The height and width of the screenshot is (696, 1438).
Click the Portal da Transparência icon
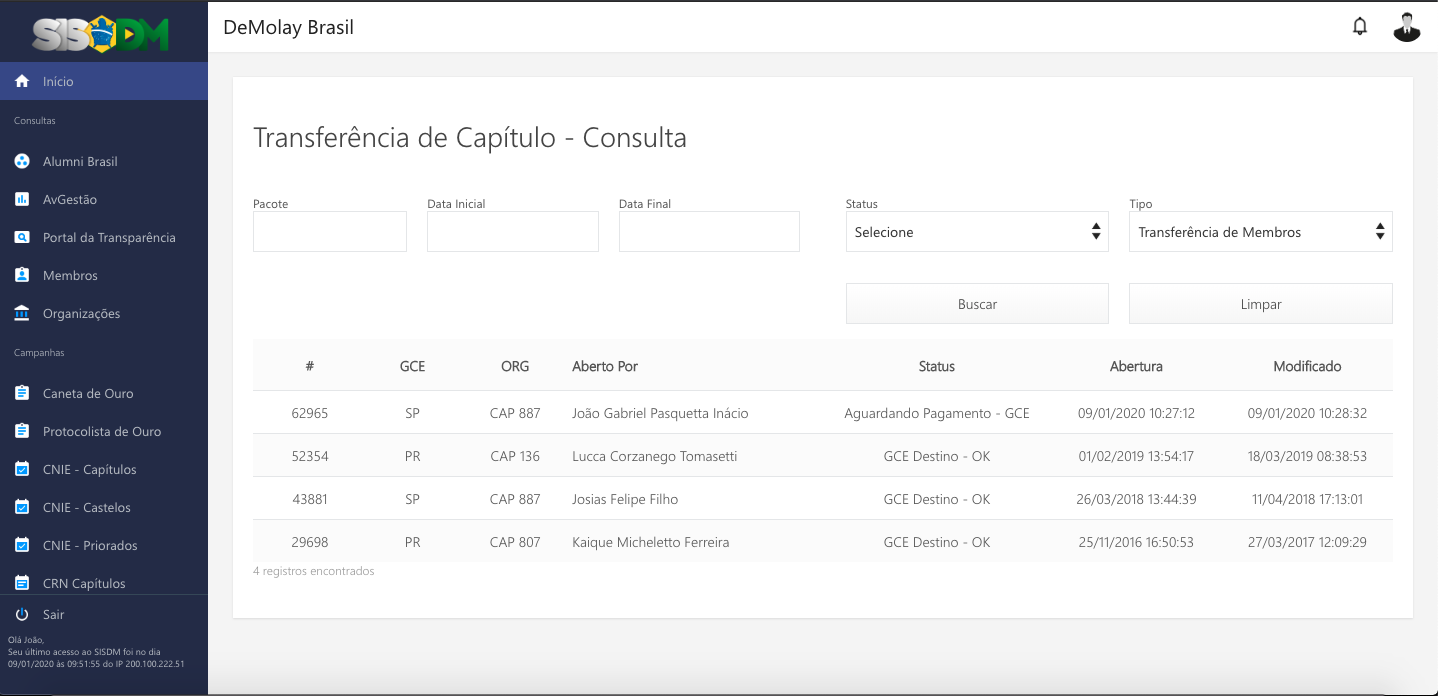point(22,238)
